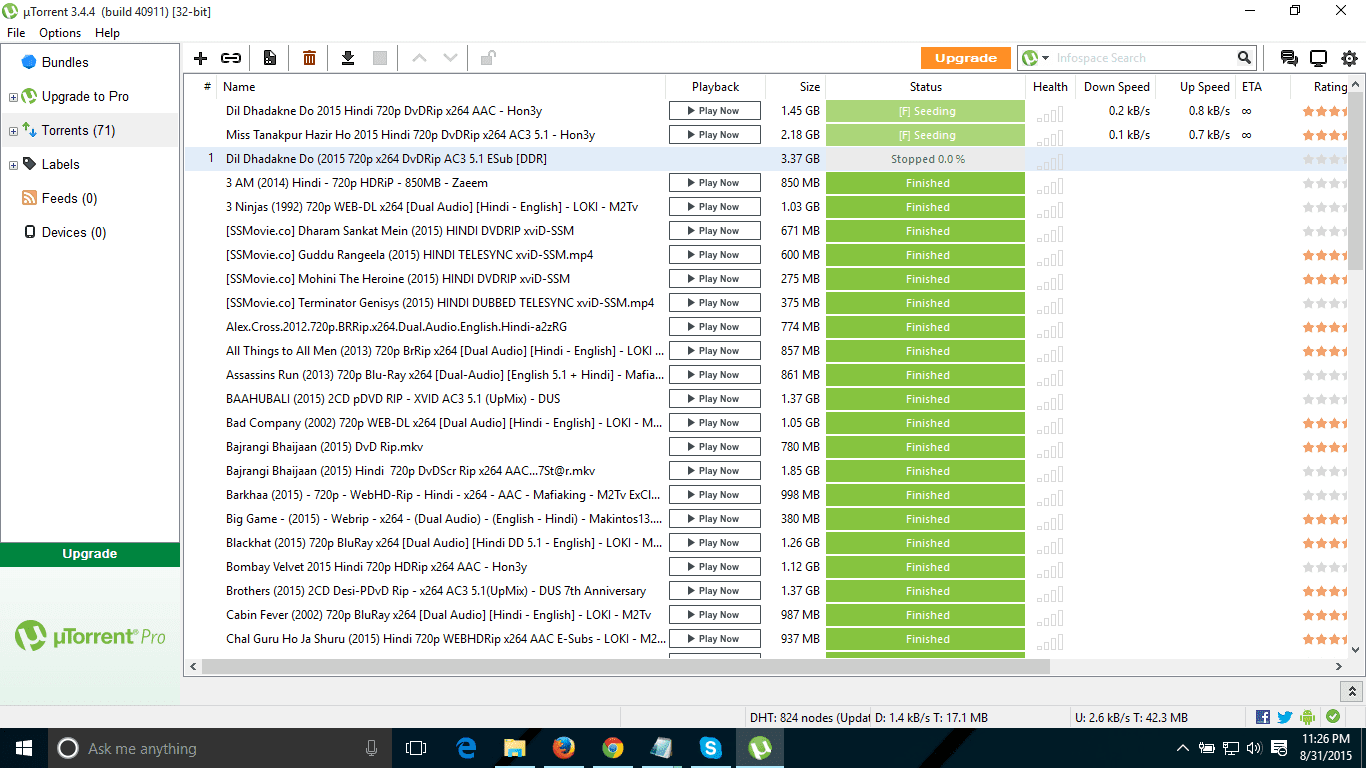
Task: Click the magnifier search icon
Action: 1244,58
